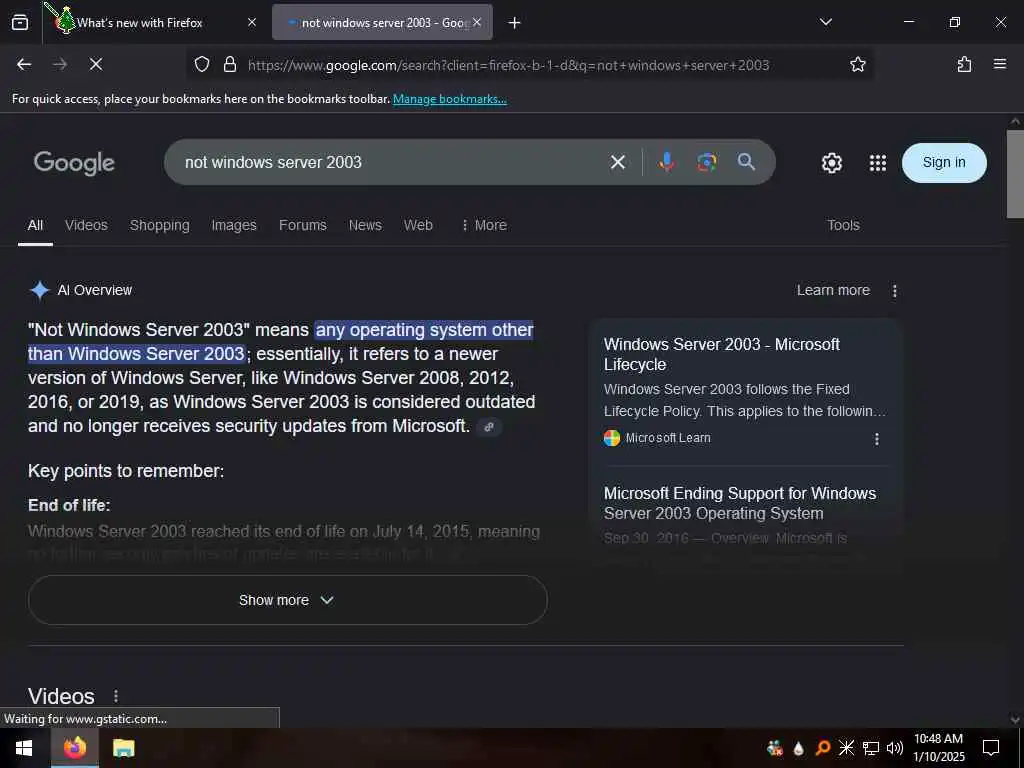Click Firefox icon in taskbar

click(x=75, y=748)
